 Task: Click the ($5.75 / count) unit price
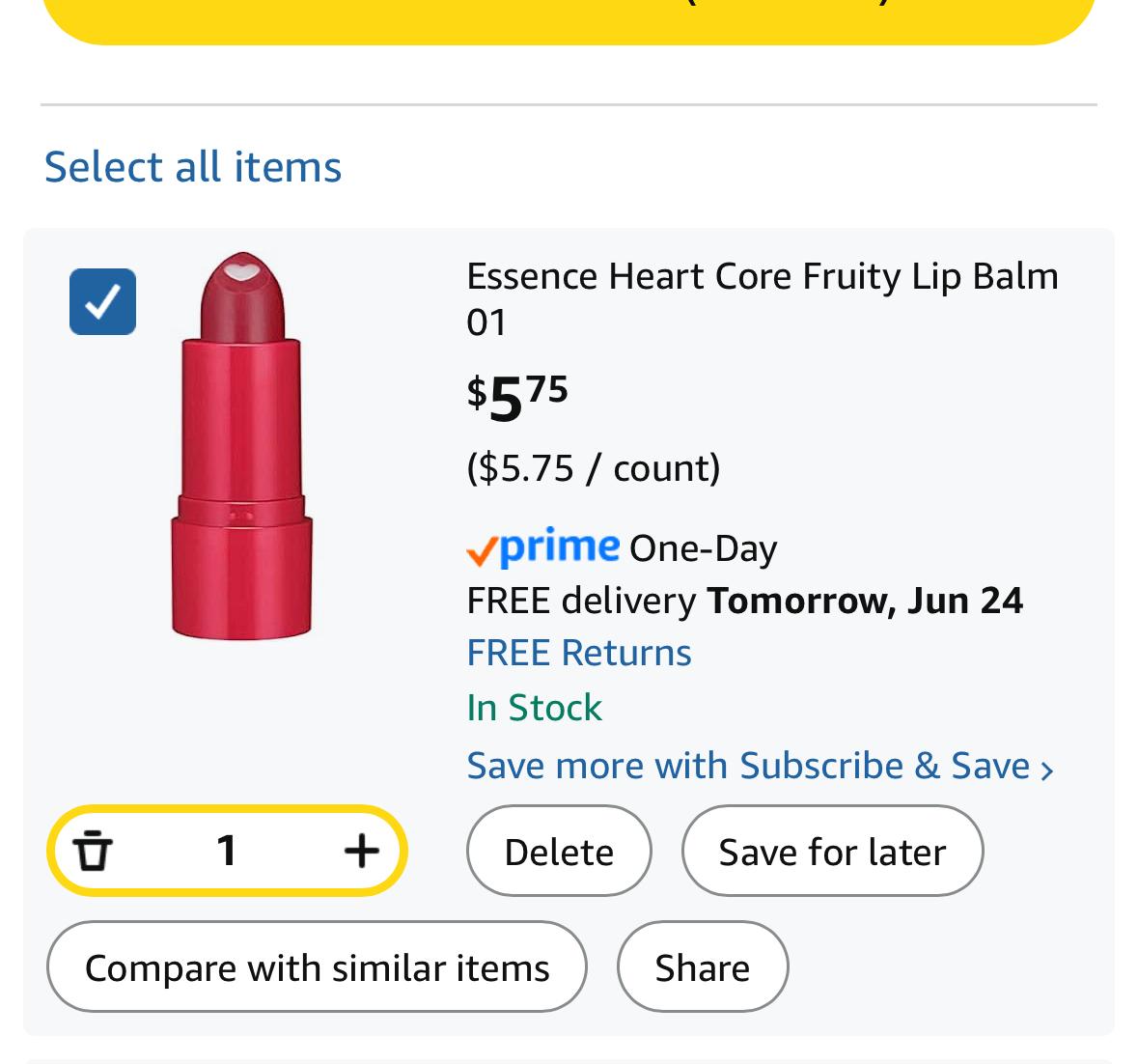[x=594, y=468]
